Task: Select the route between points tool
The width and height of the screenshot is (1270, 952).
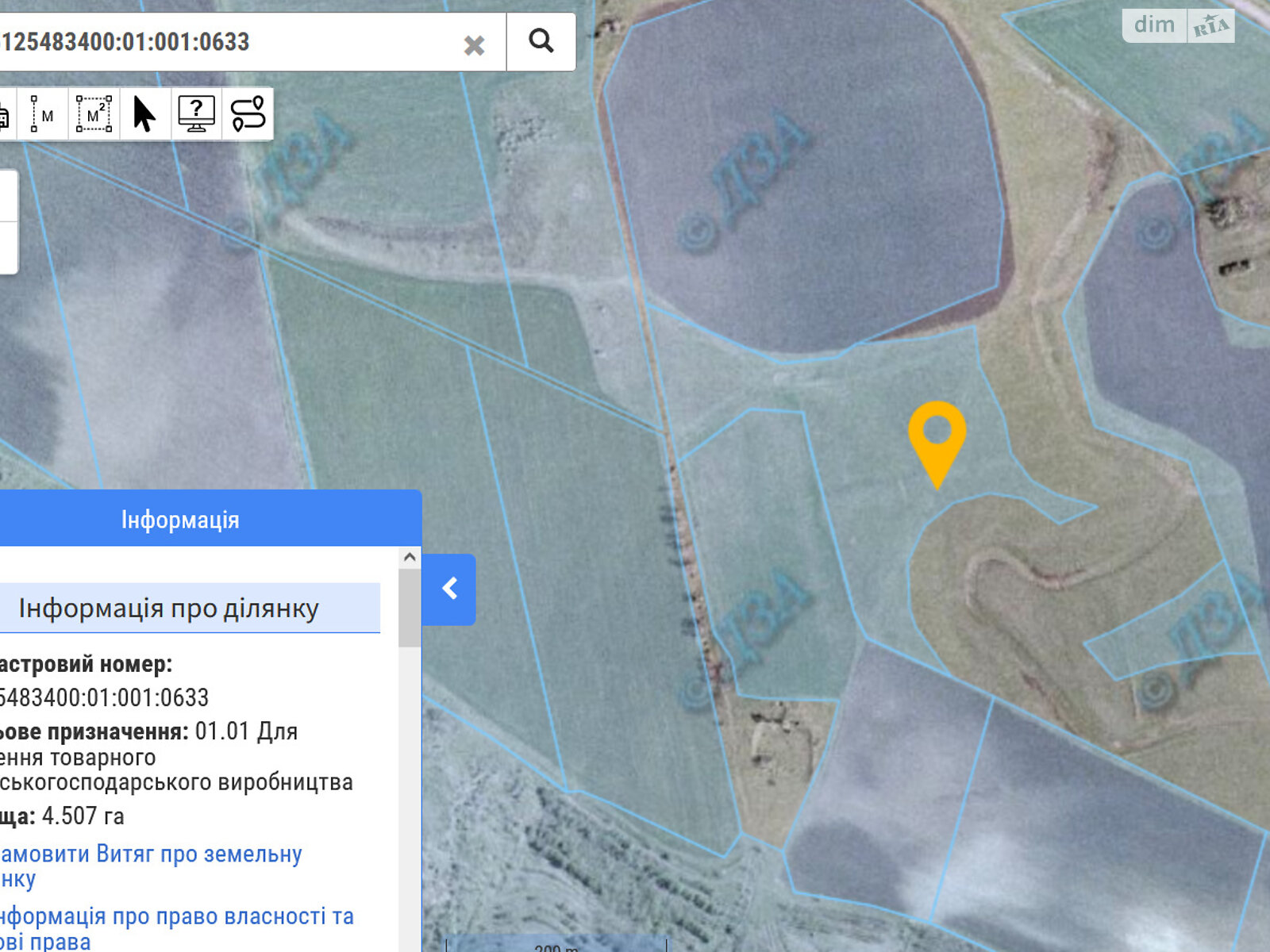Action: click(248, 114)
